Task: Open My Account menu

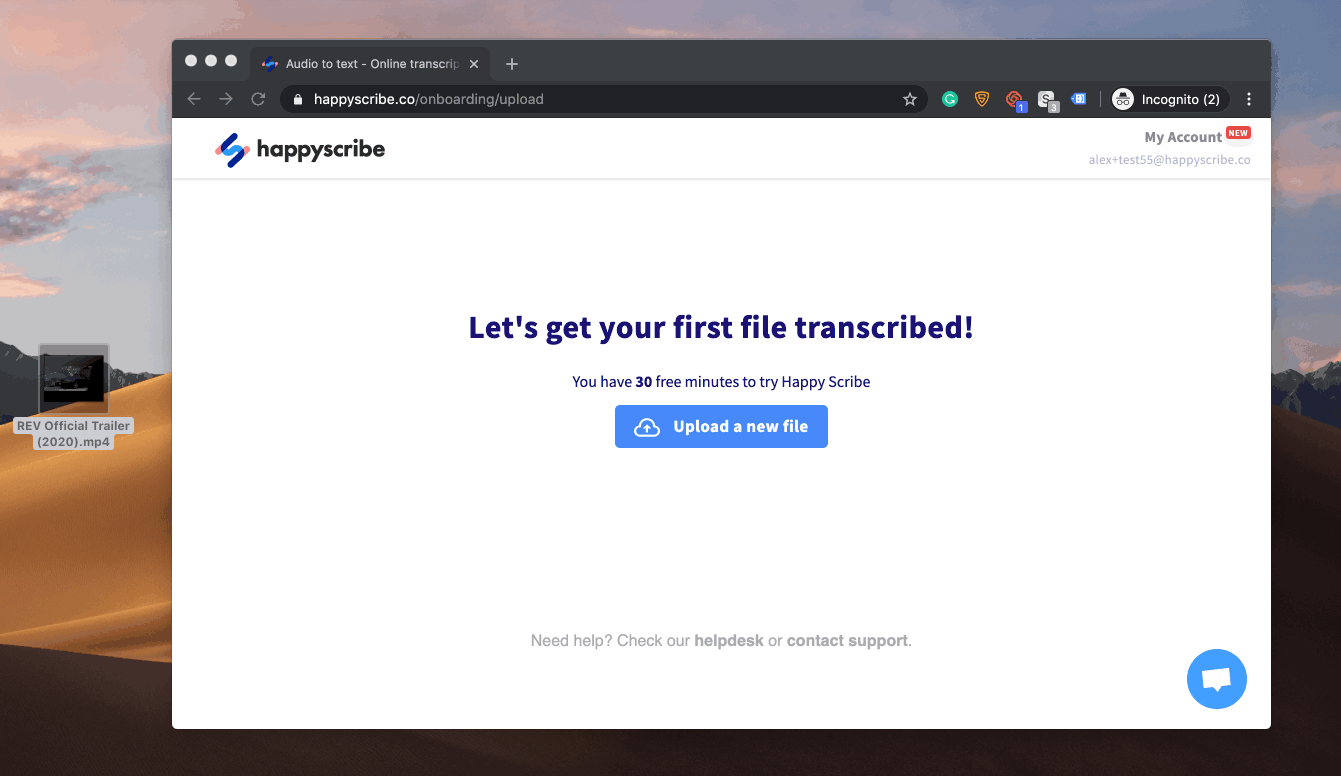Action: click(x=1183, y=137)
